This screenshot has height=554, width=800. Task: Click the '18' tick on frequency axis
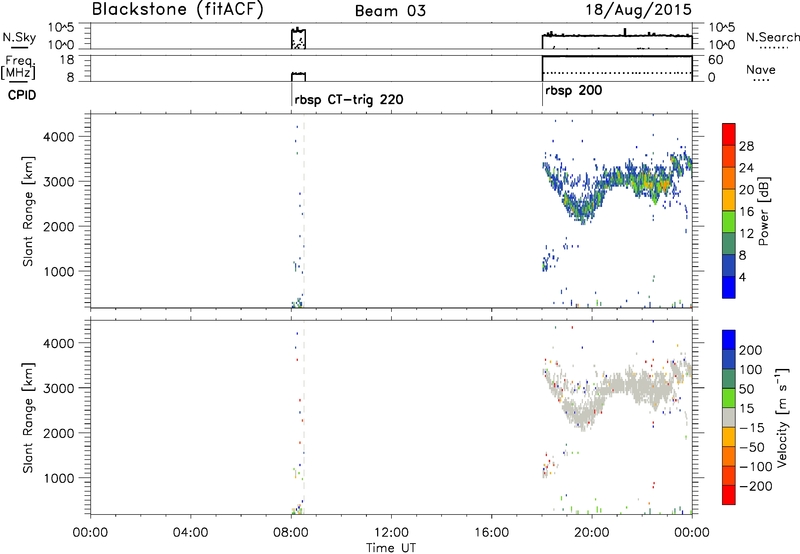pos(67,60)
